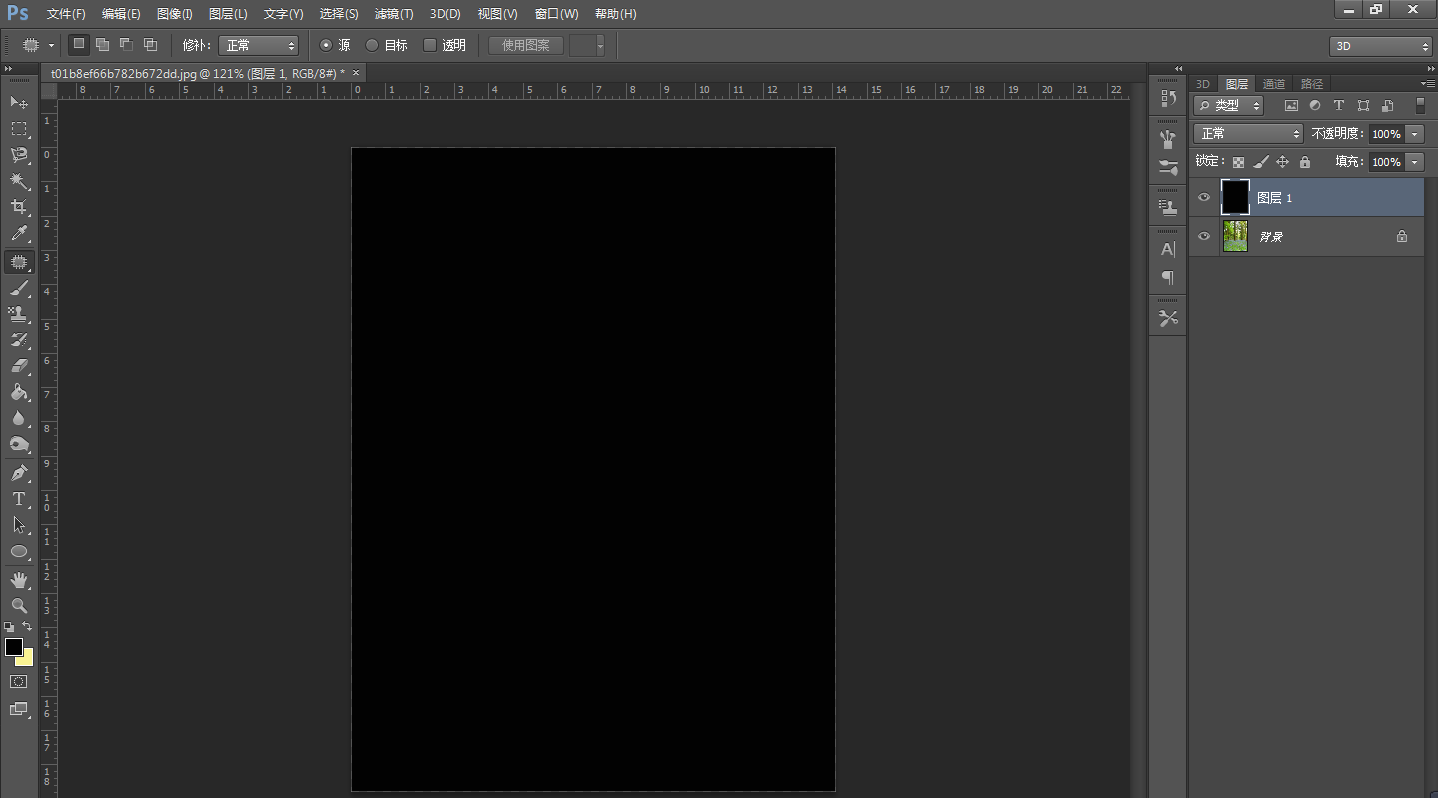Select the Clone Stamp tool
Image resolution: width=1438 pixels, height=798 pixels.
click(x=19, y=314)
